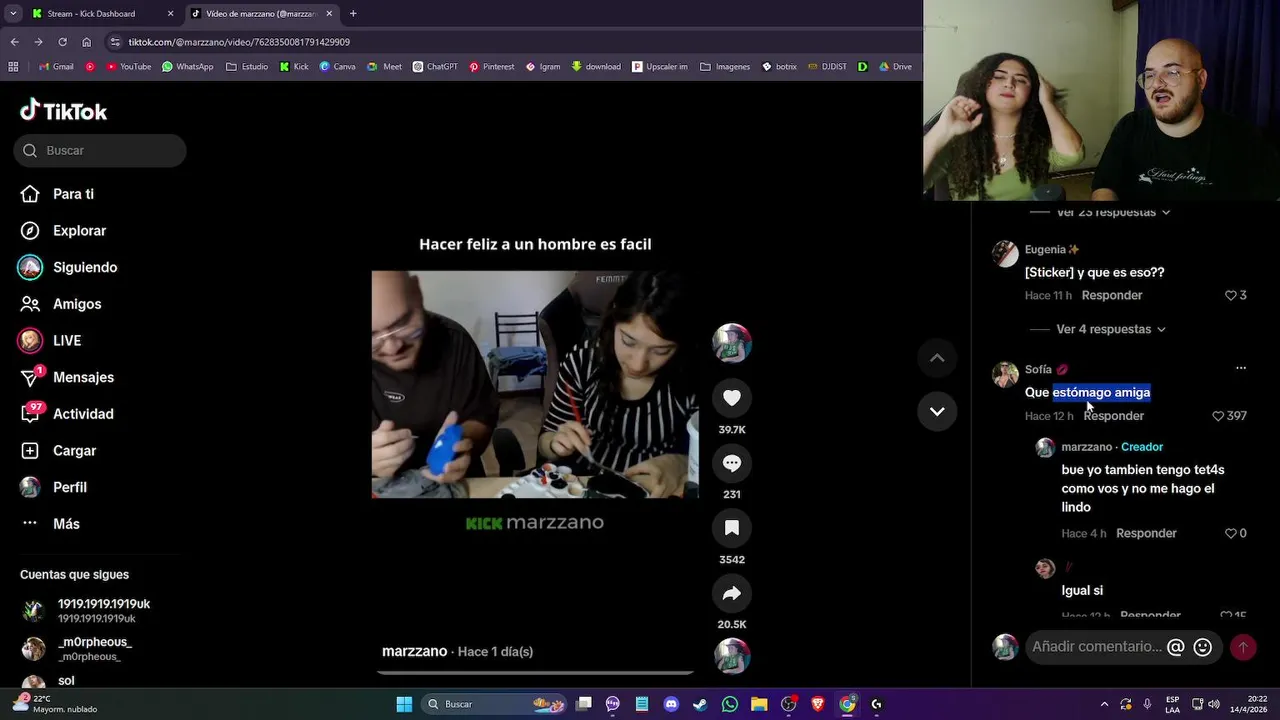
Task: Click the TikTok logo
Action: click(x=63, y=111)
